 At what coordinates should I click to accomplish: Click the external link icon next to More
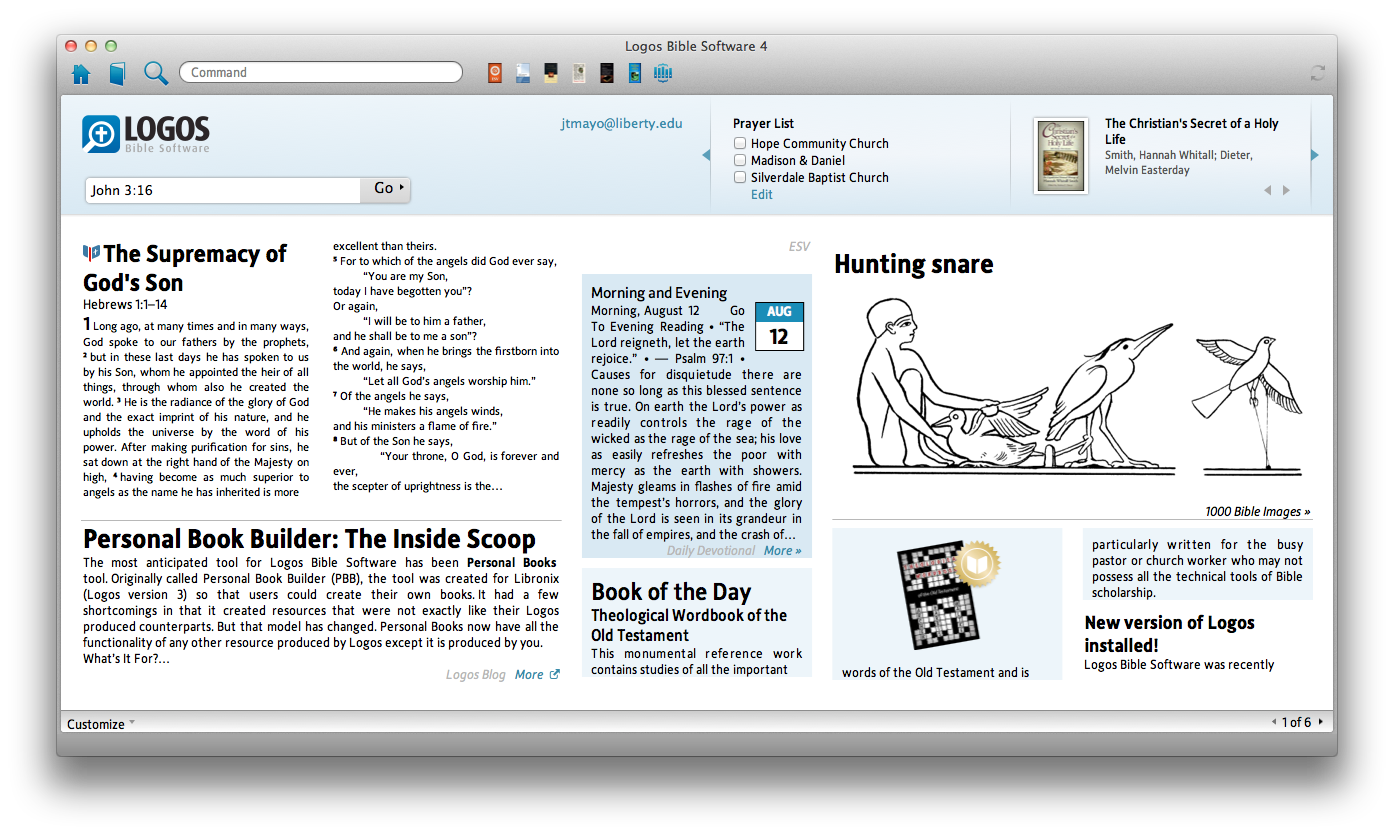(x=555, y=675)
